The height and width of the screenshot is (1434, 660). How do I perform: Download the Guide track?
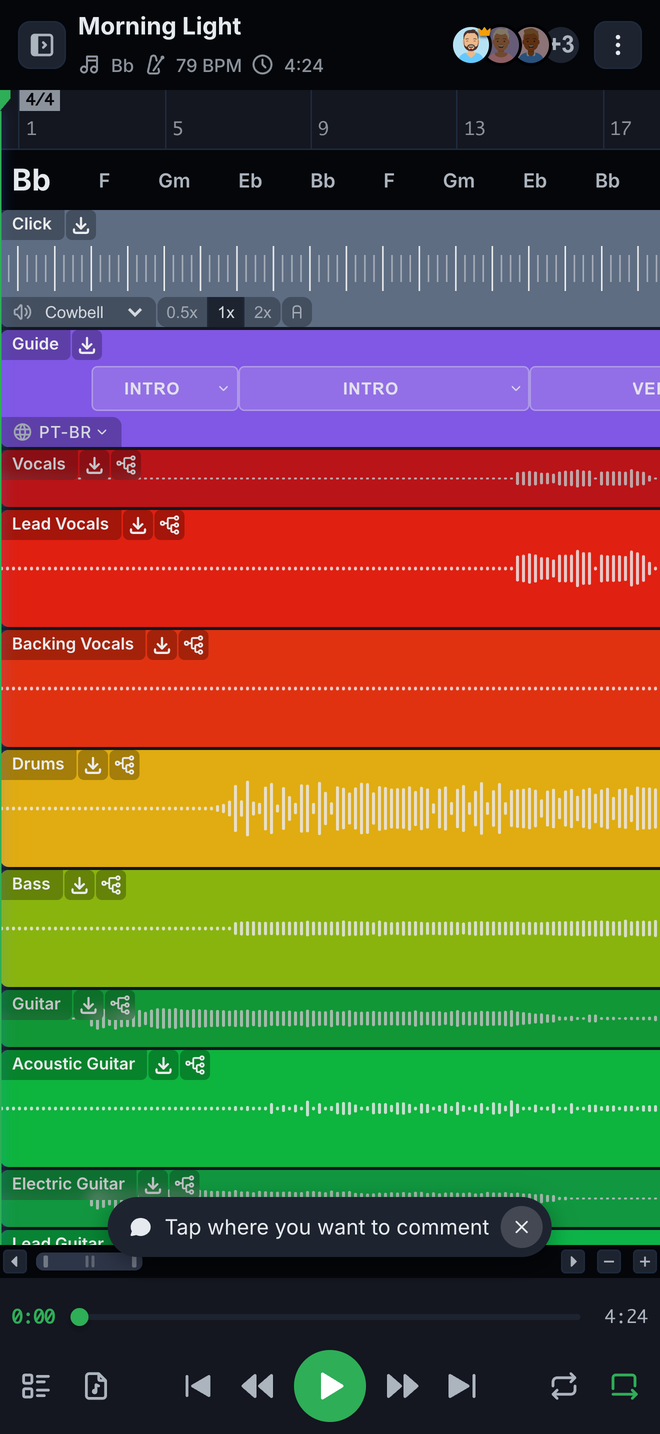(87, 345)
